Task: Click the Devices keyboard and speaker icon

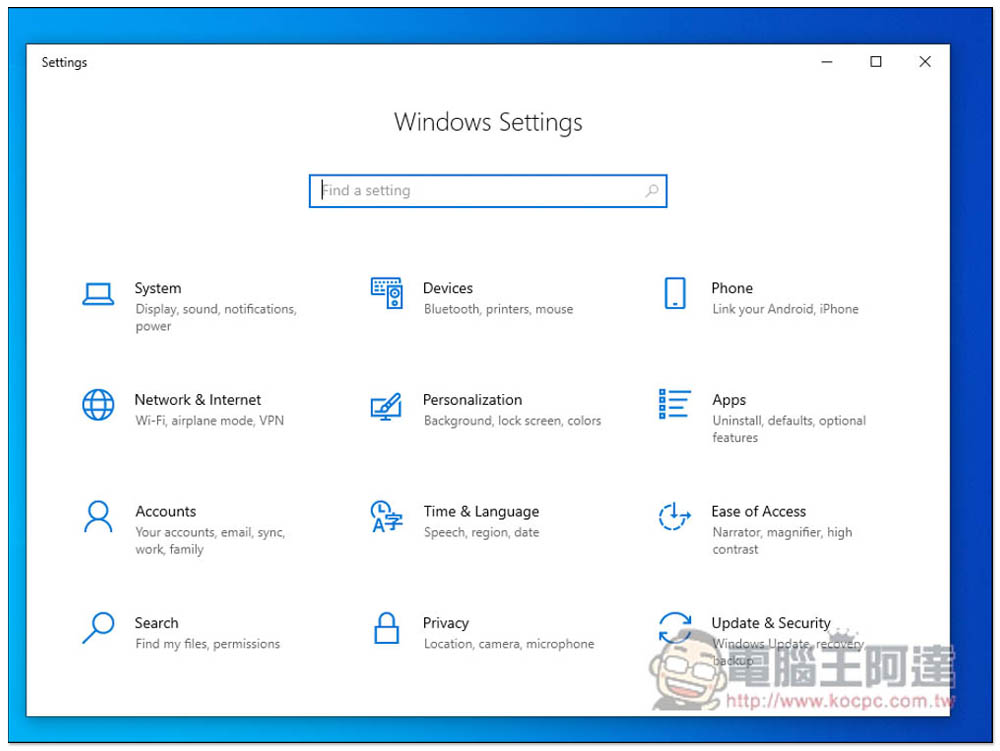Action: [386, 293]
